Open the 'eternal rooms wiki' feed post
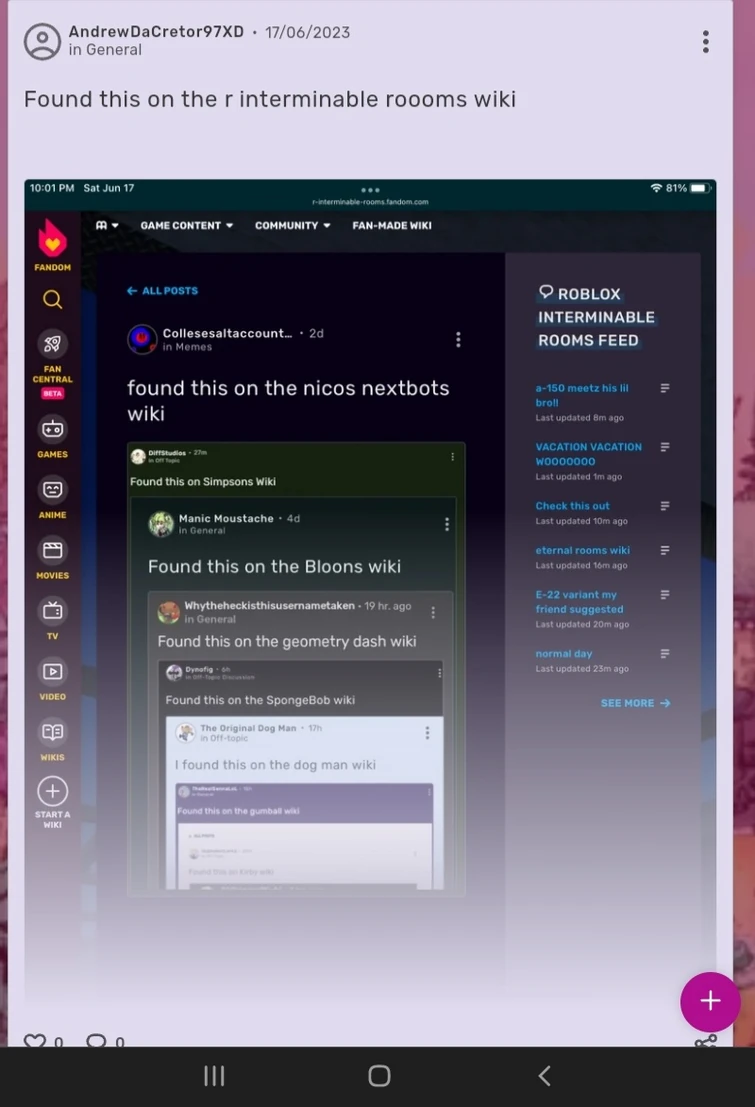Image resolution: width=755 pixels, height=1107 pixels. [583, 550]
